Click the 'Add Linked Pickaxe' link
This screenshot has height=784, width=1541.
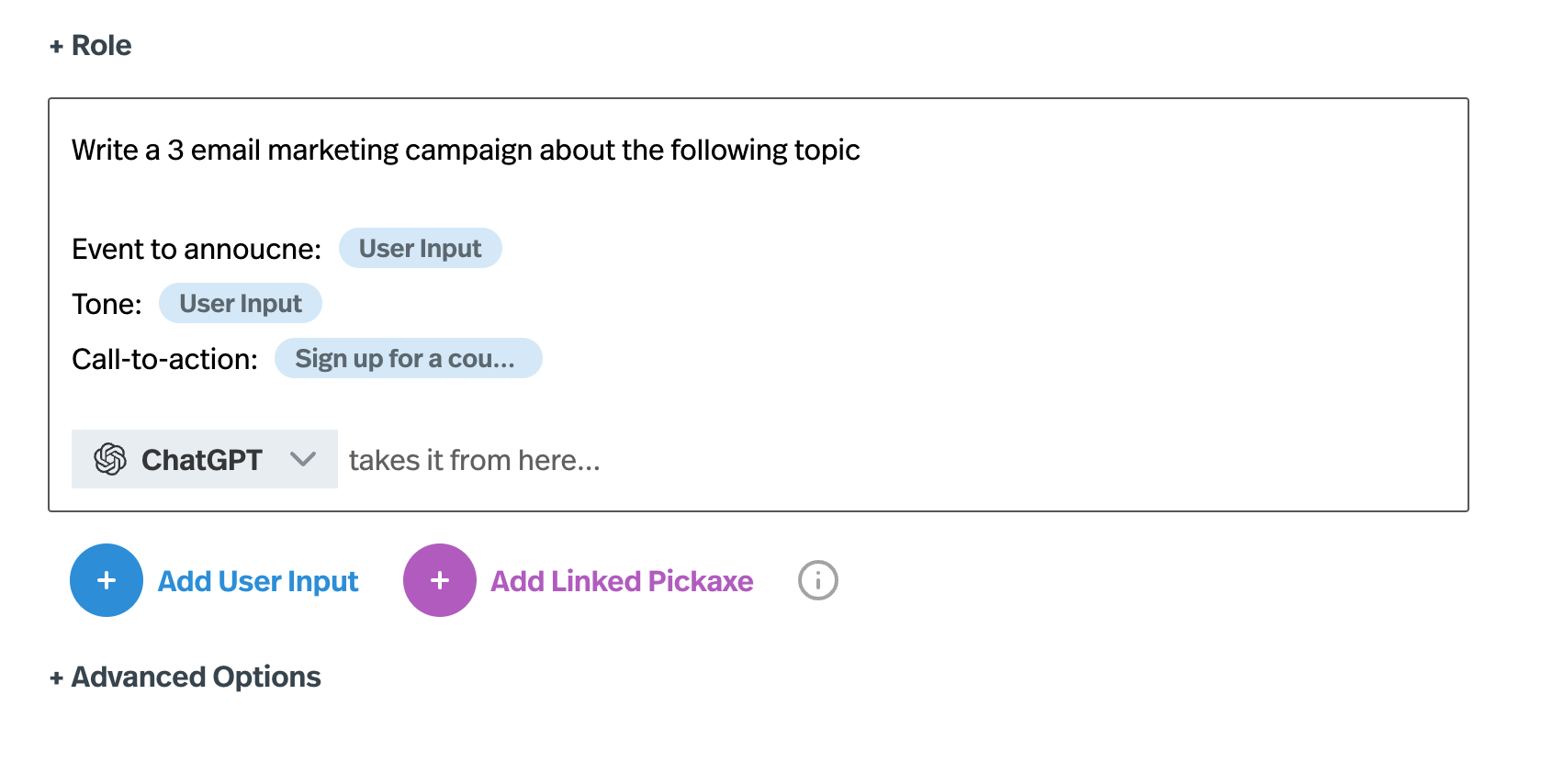[621, 581]
